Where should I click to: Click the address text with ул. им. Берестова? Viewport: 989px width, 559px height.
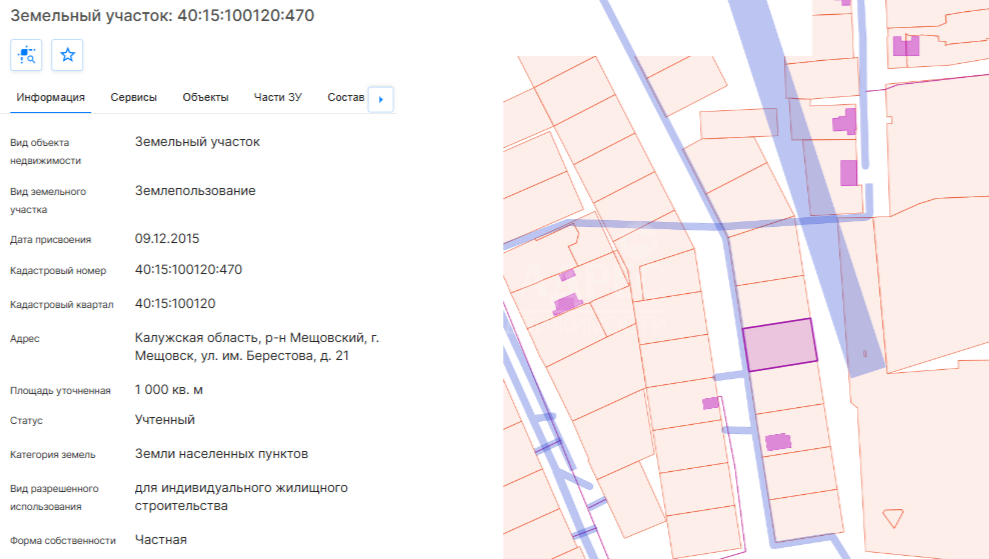(256, 347)
